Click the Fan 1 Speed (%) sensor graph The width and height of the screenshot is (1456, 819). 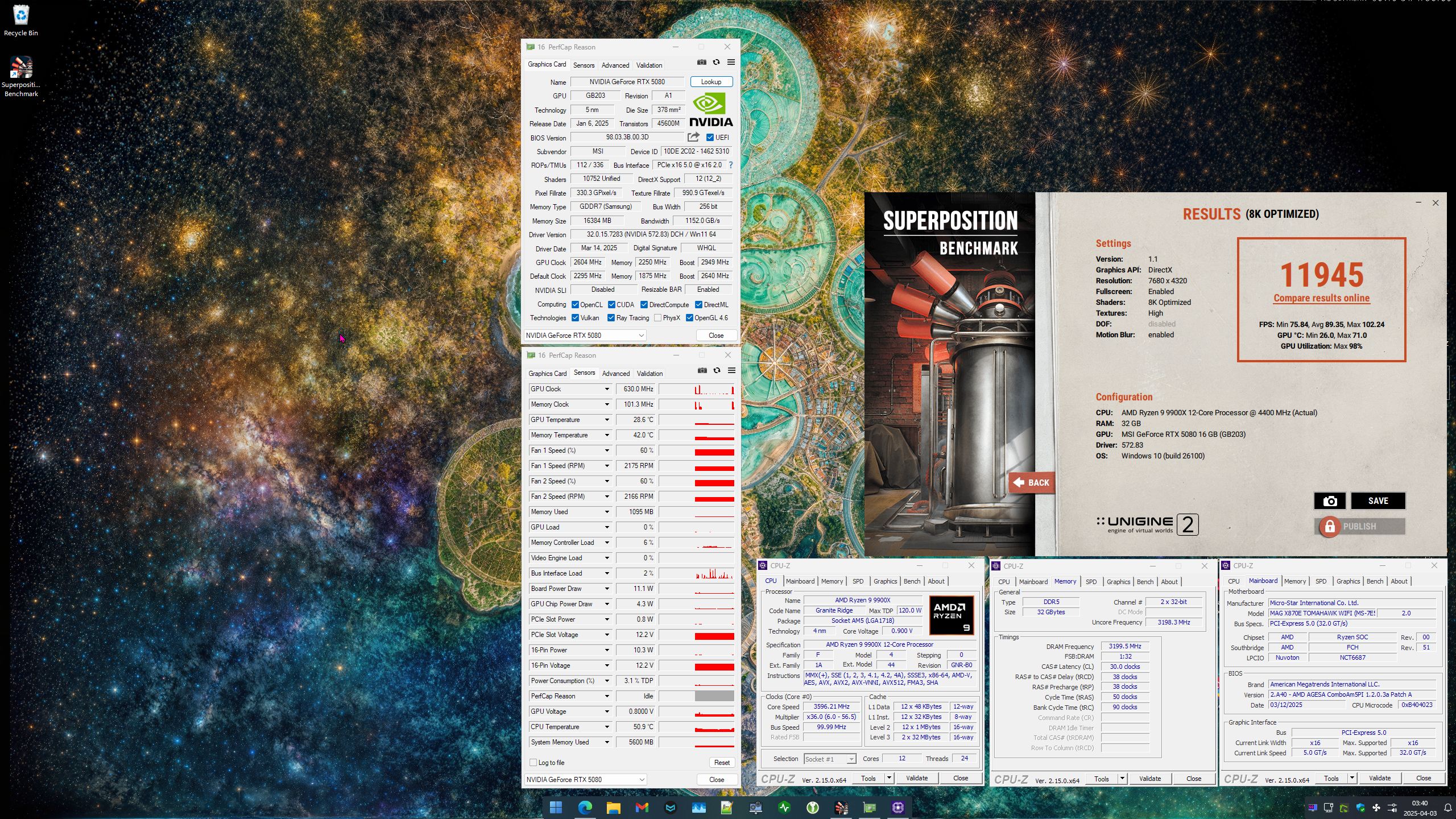[x=697, y=450]
